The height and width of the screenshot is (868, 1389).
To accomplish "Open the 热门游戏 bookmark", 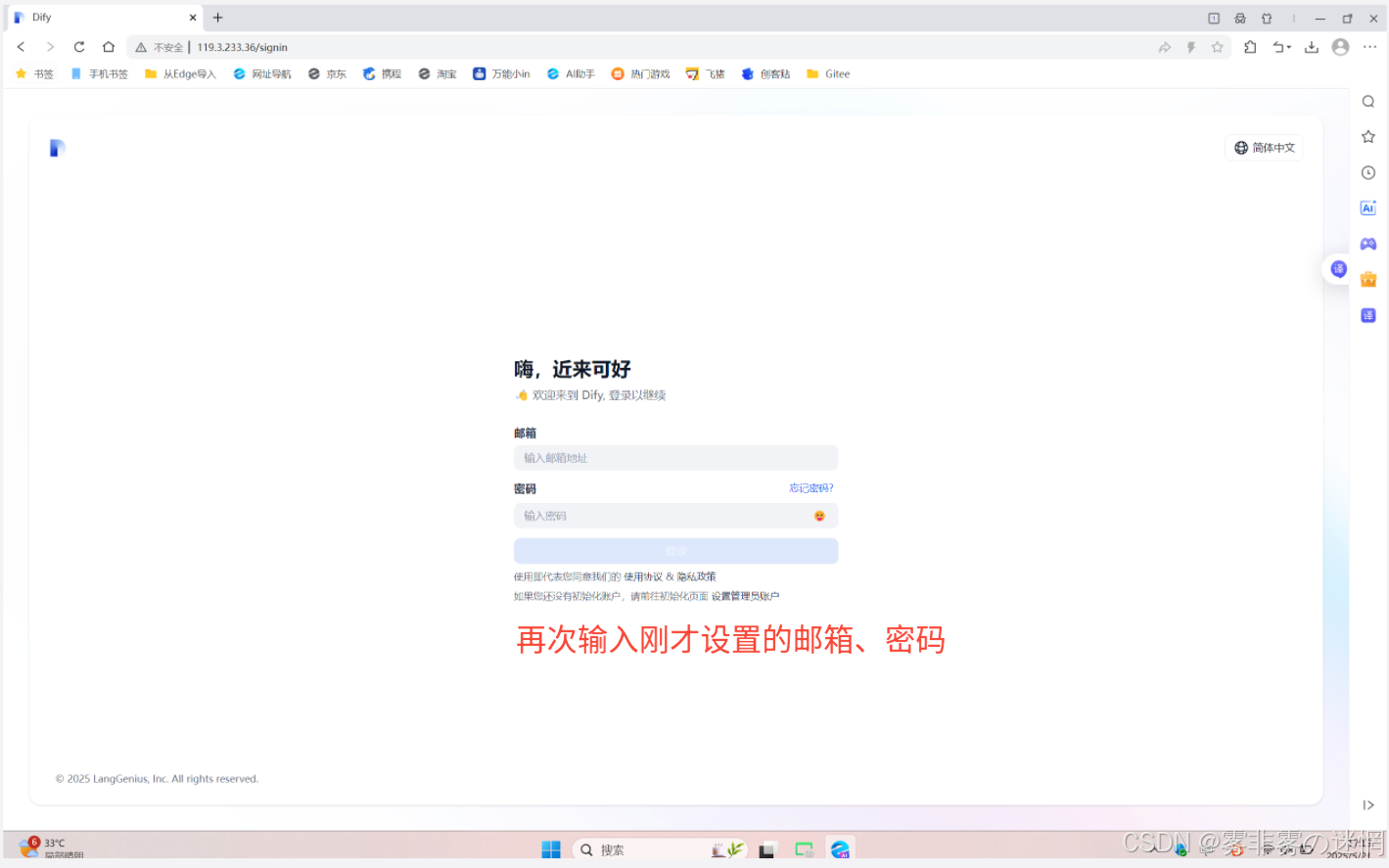I will 641,74.
